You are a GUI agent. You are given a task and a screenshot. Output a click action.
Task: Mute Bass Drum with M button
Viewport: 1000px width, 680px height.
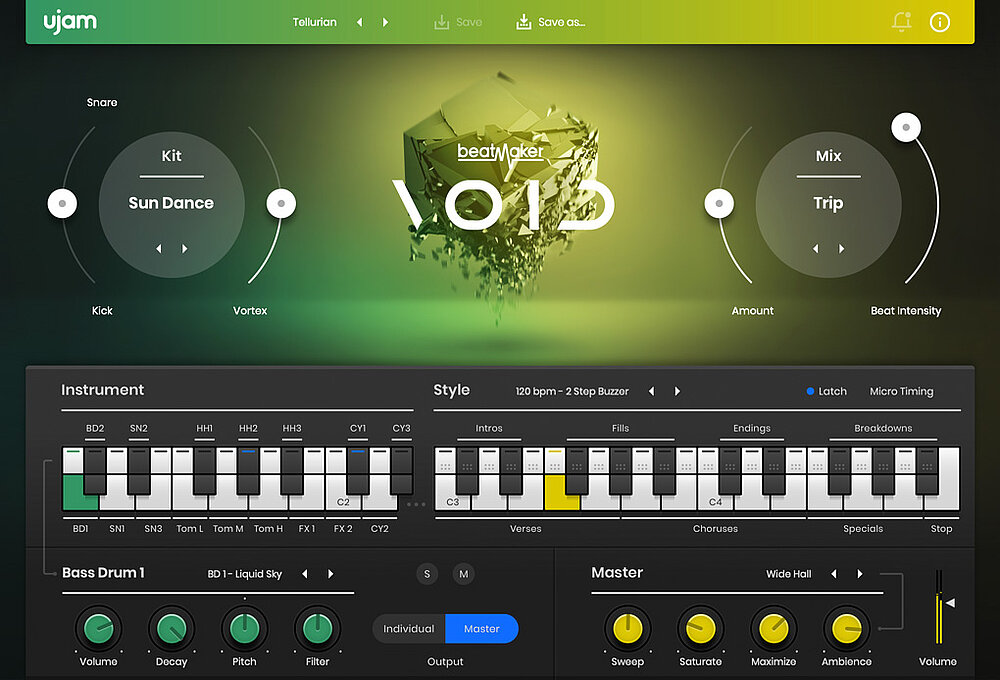point(463,574)
